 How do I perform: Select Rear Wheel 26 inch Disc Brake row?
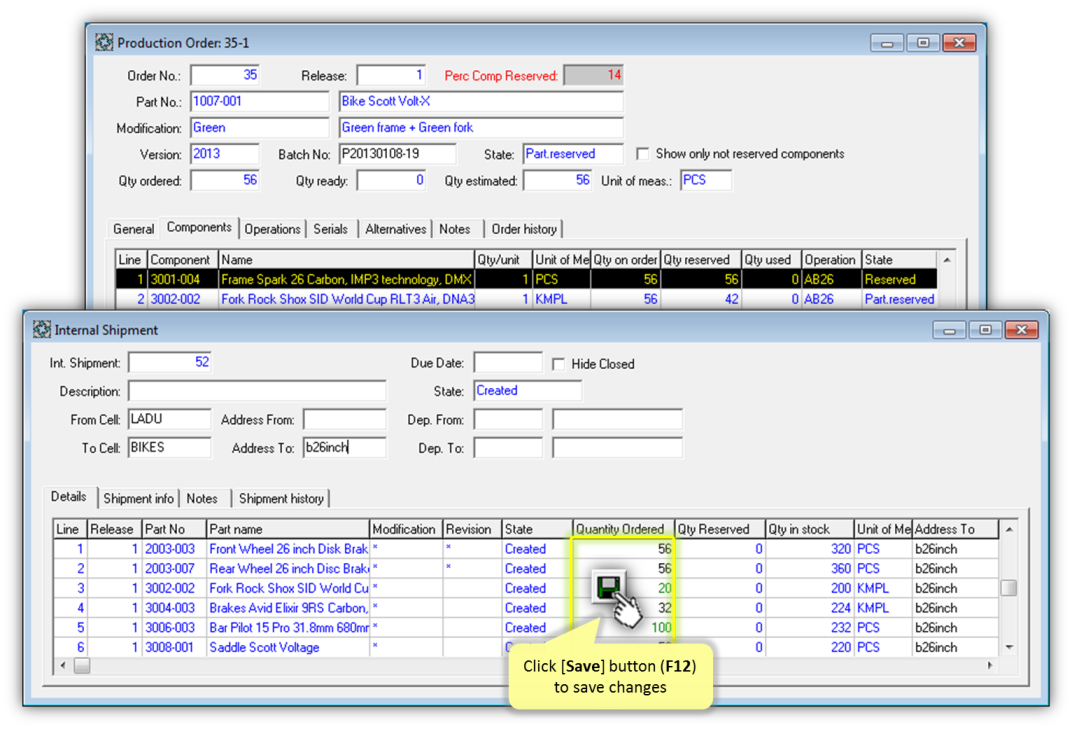[526, 569]
